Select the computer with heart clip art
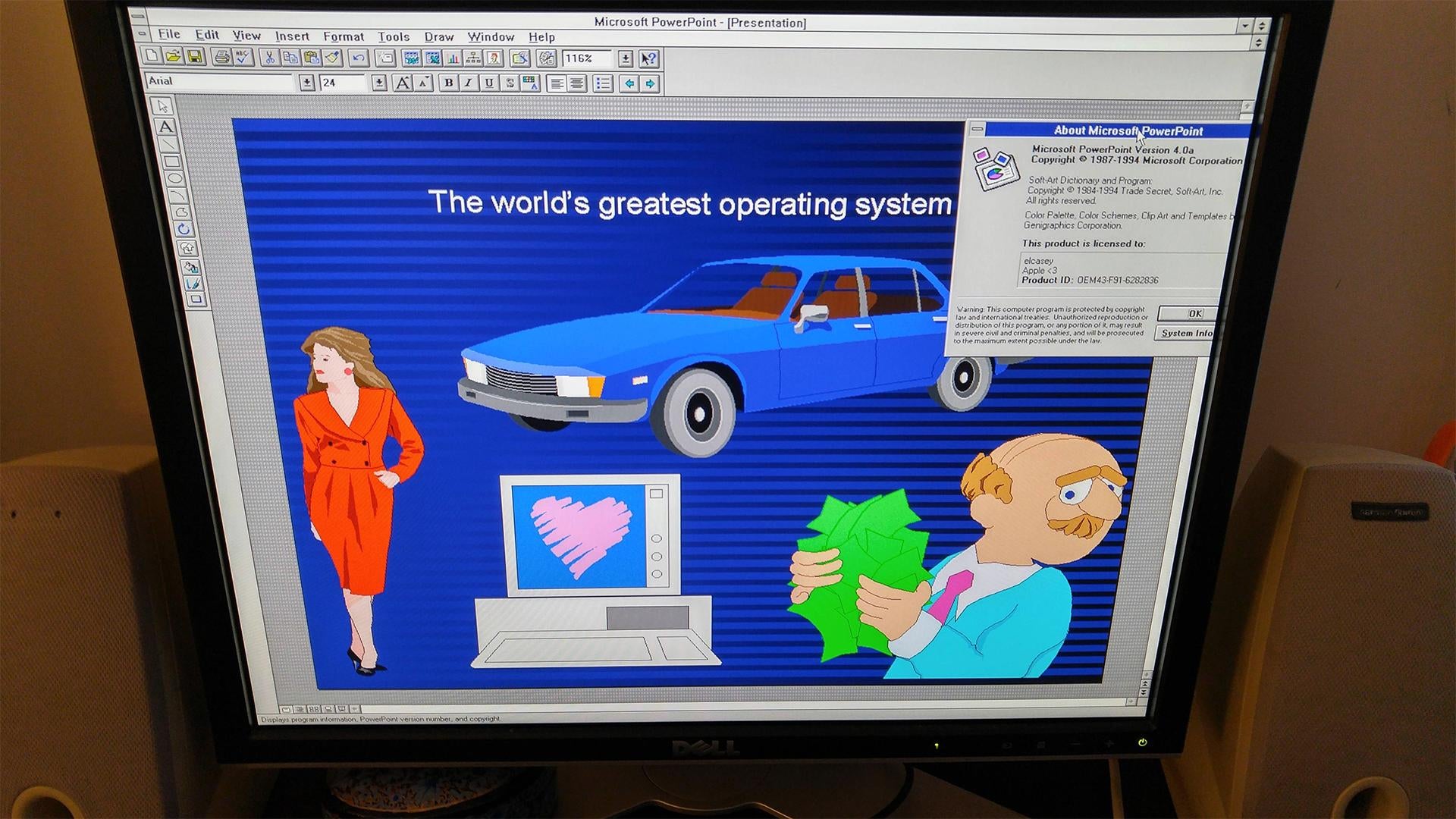The height and width of the screenshot is (819, 1456). click(x=595, y=571)
